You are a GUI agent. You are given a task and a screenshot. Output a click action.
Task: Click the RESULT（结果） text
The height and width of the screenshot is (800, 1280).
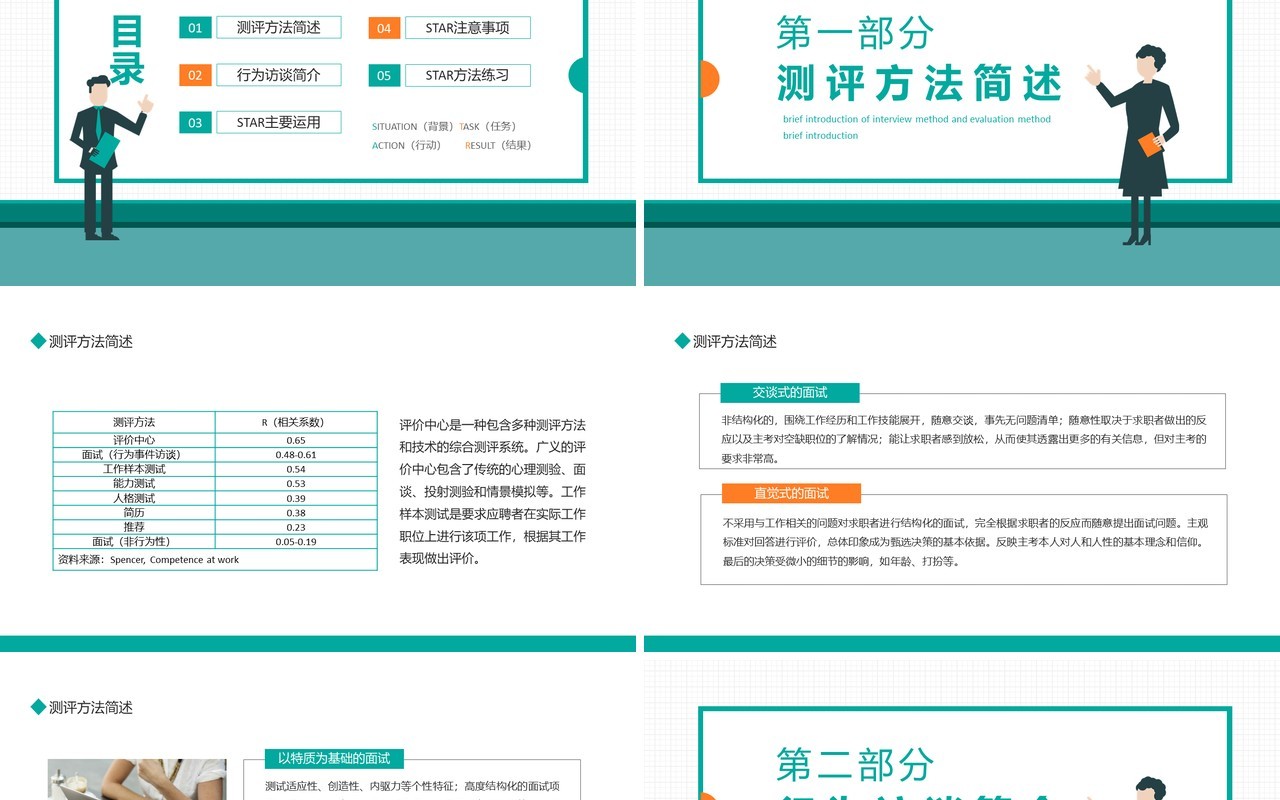click(x=498, y=145)
